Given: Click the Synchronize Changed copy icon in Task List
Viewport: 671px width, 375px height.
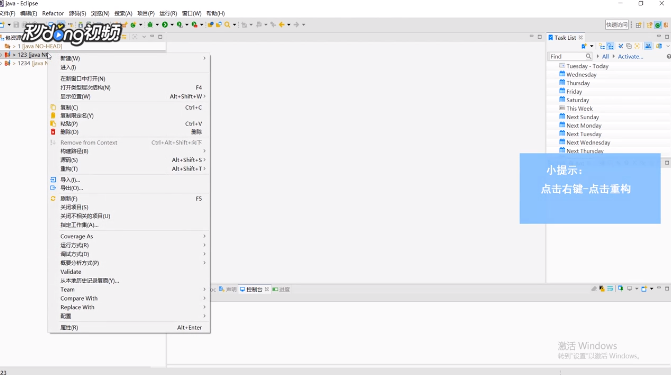Looking at the screenshot, I should tap(629, 46).
